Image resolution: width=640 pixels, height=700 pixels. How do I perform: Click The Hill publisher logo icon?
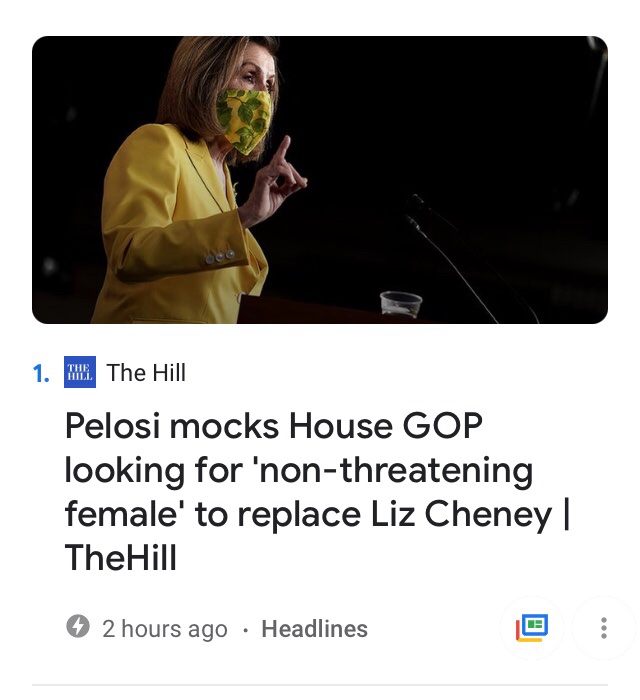[x=78, y=373]
